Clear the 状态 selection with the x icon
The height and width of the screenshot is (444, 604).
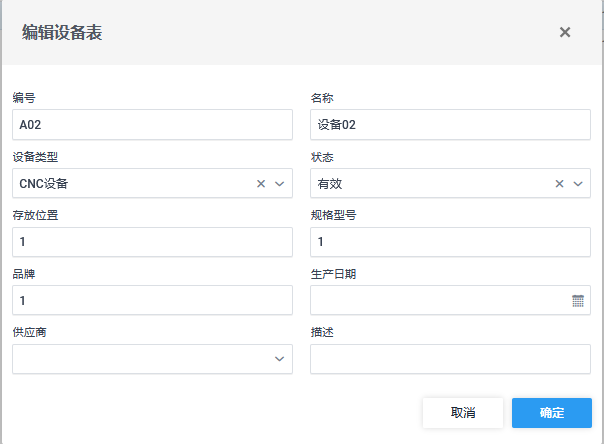[560, 184]
